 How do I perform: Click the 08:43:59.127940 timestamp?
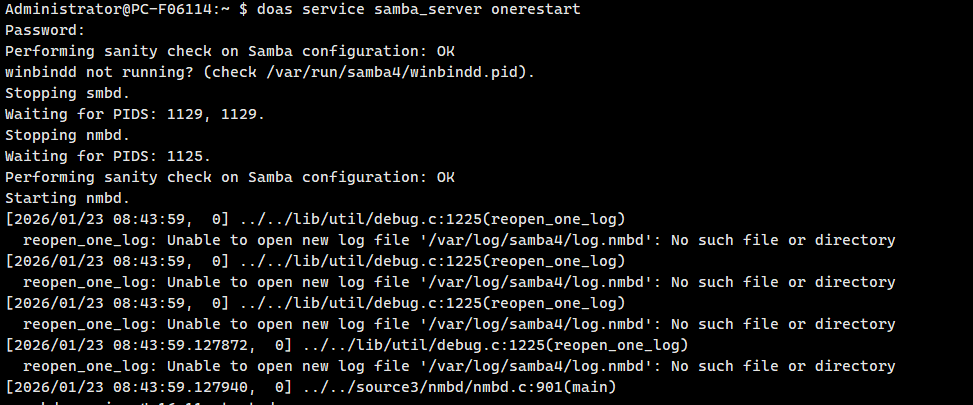[x=164, y=387]
